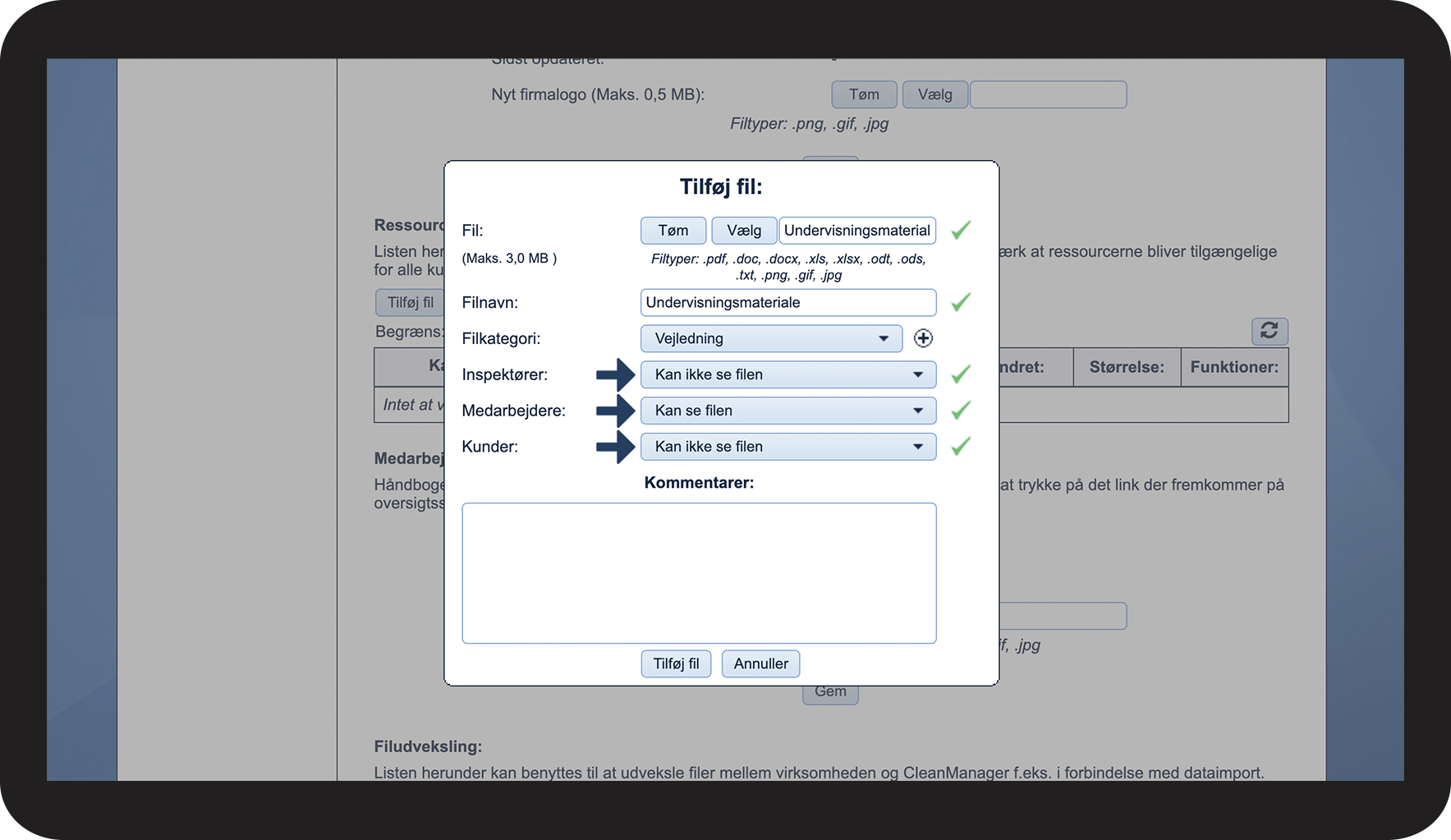Click the green checkmark next to Kunder
The height and width of the screenshot is (840, 1451).
coord(961,446)
